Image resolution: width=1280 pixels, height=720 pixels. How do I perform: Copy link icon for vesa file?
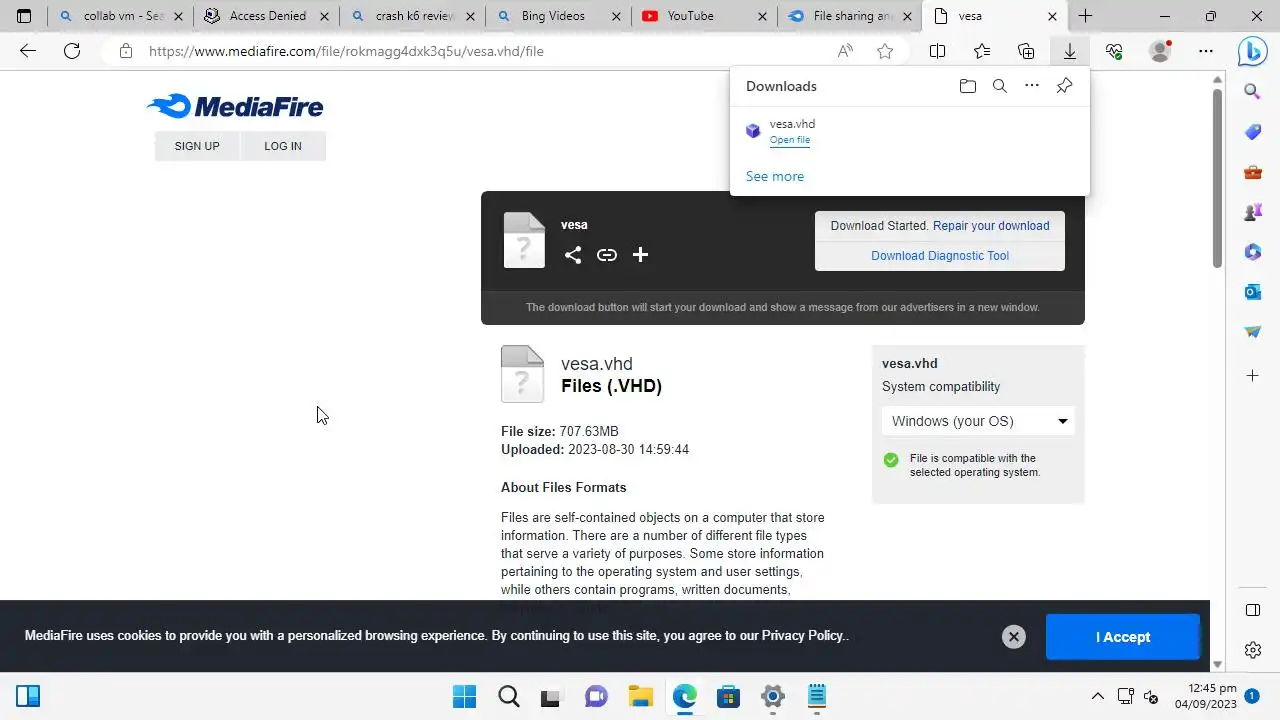pos(607,255)
